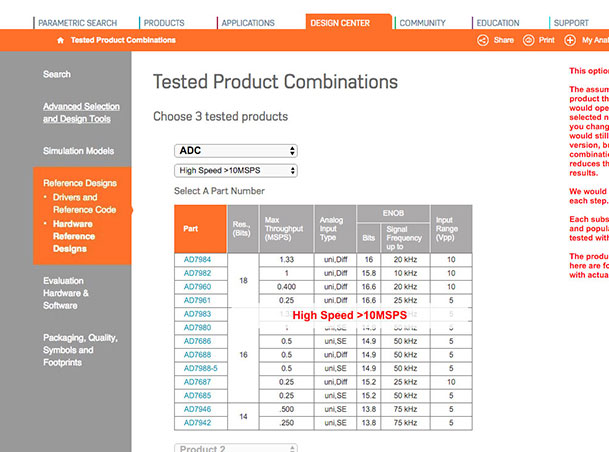
Task: Open the Product 2 dropdown
Action: (236, 449)
